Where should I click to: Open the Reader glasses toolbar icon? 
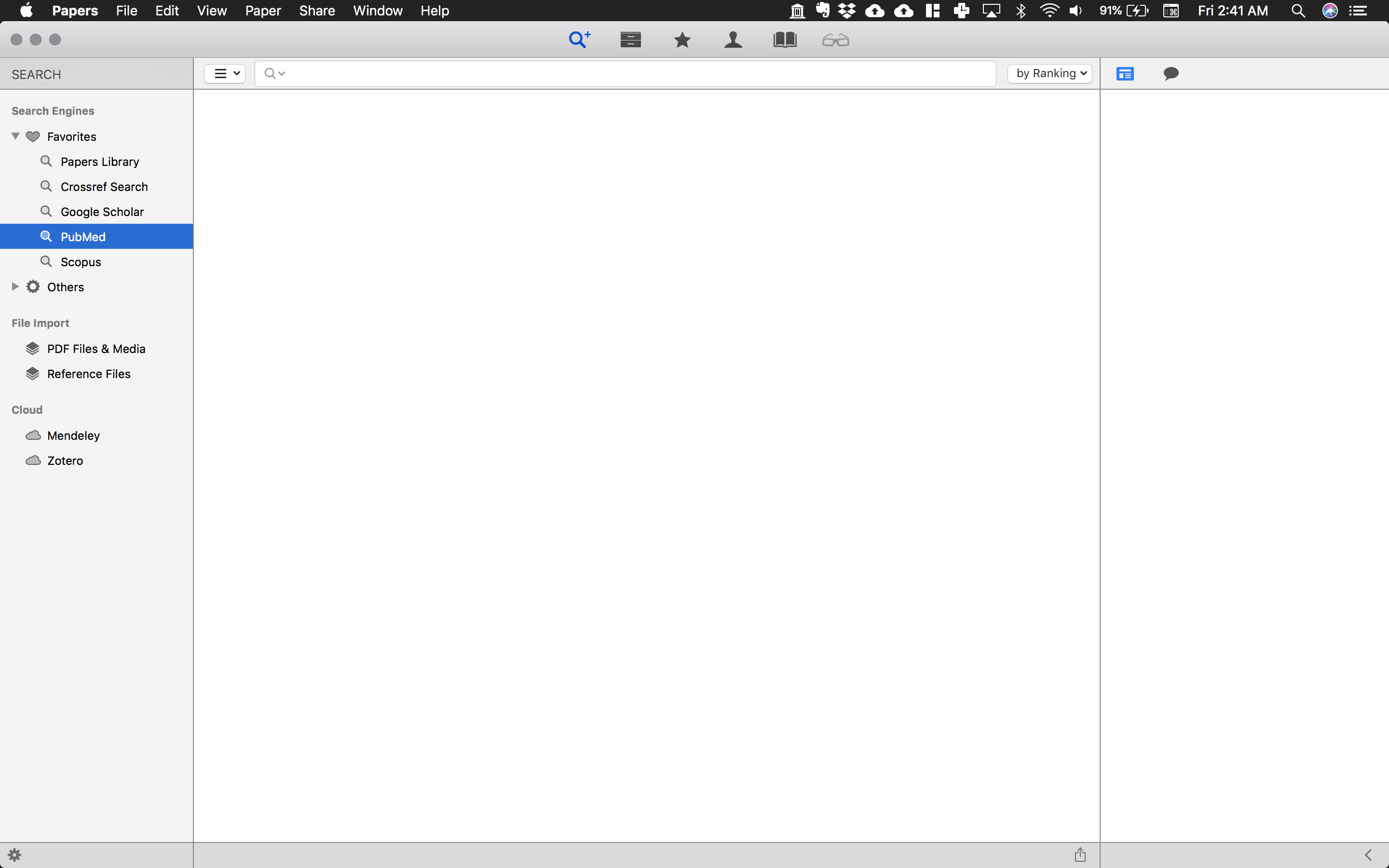tap(836, 40)
